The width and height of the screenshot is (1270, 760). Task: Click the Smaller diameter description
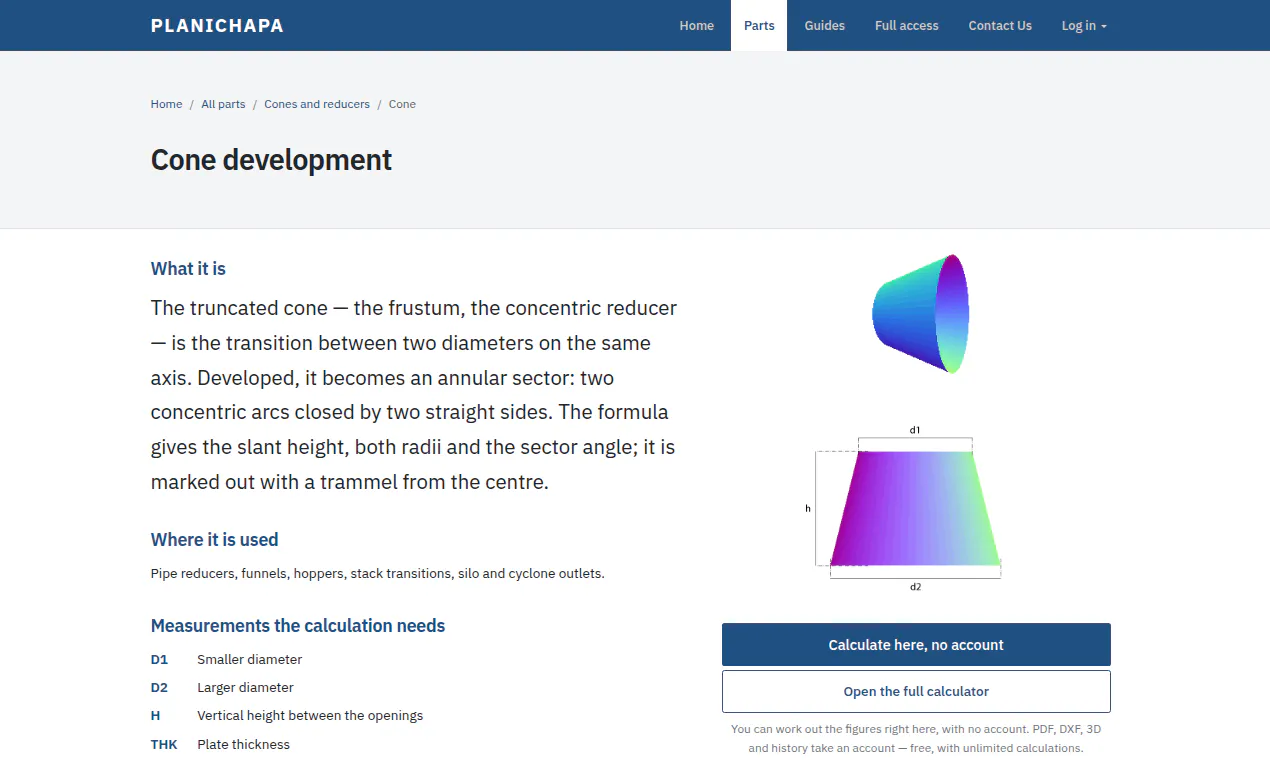click(249, 660)
